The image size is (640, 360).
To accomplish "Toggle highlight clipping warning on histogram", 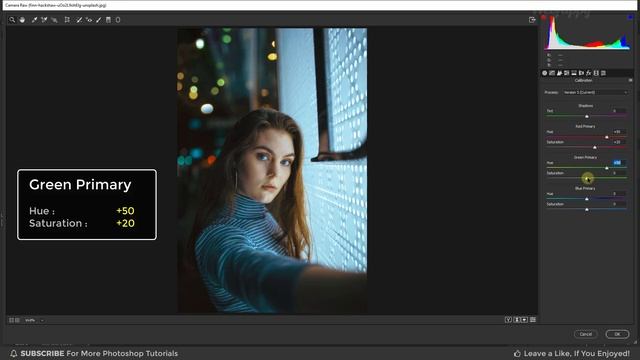I will (630, 17).
